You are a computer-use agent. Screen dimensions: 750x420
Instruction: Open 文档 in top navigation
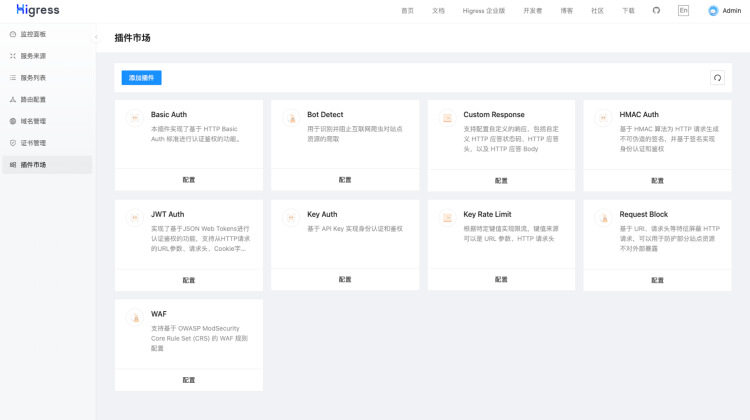(x=438, y=11)
